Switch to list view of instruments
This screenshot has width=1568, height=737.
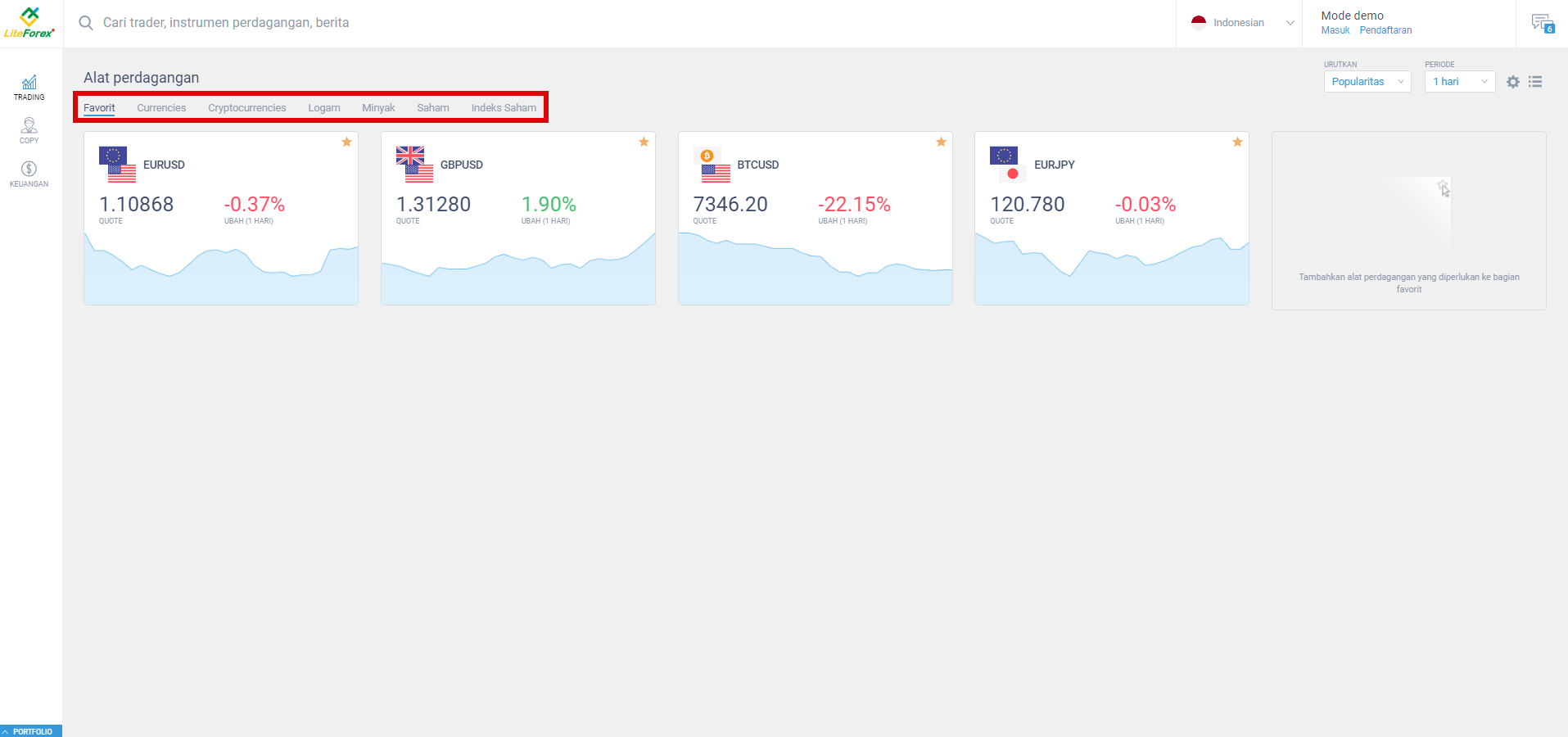coord(1536,82)
